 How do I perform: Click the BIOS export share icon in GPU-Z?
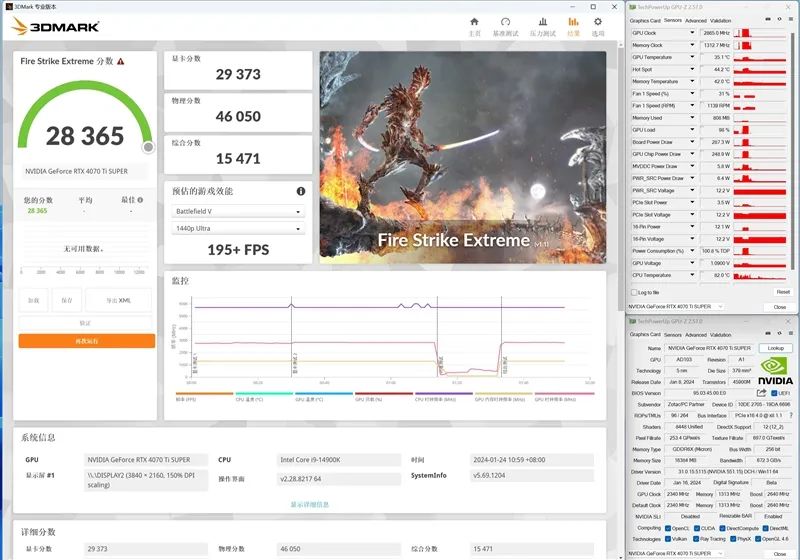[762, 393]
